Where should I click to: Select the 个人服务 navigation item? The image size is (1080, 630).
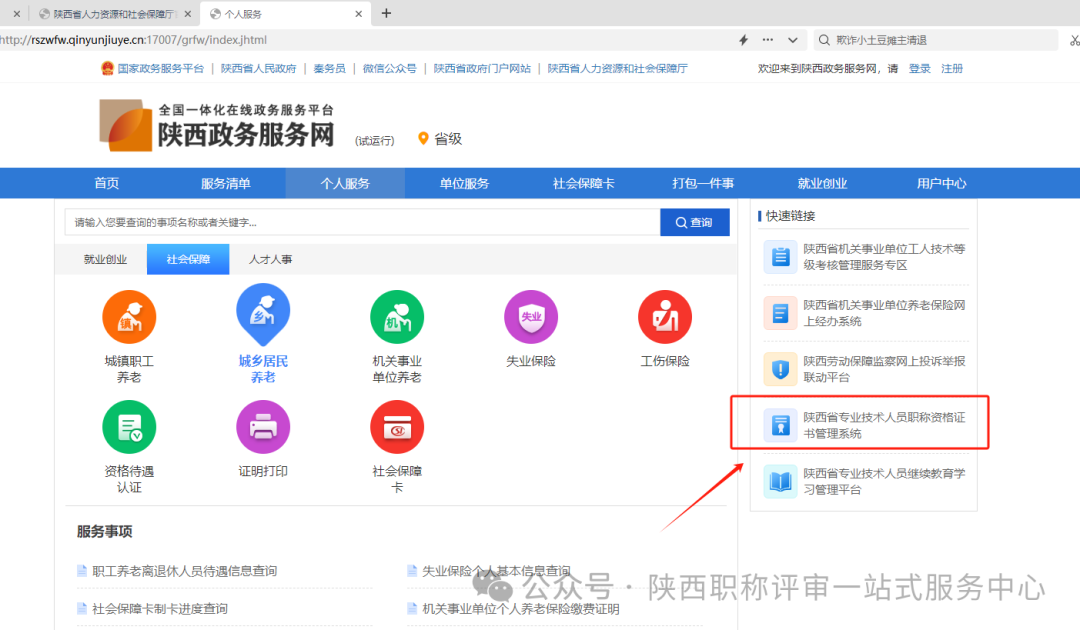click(345, 183)
